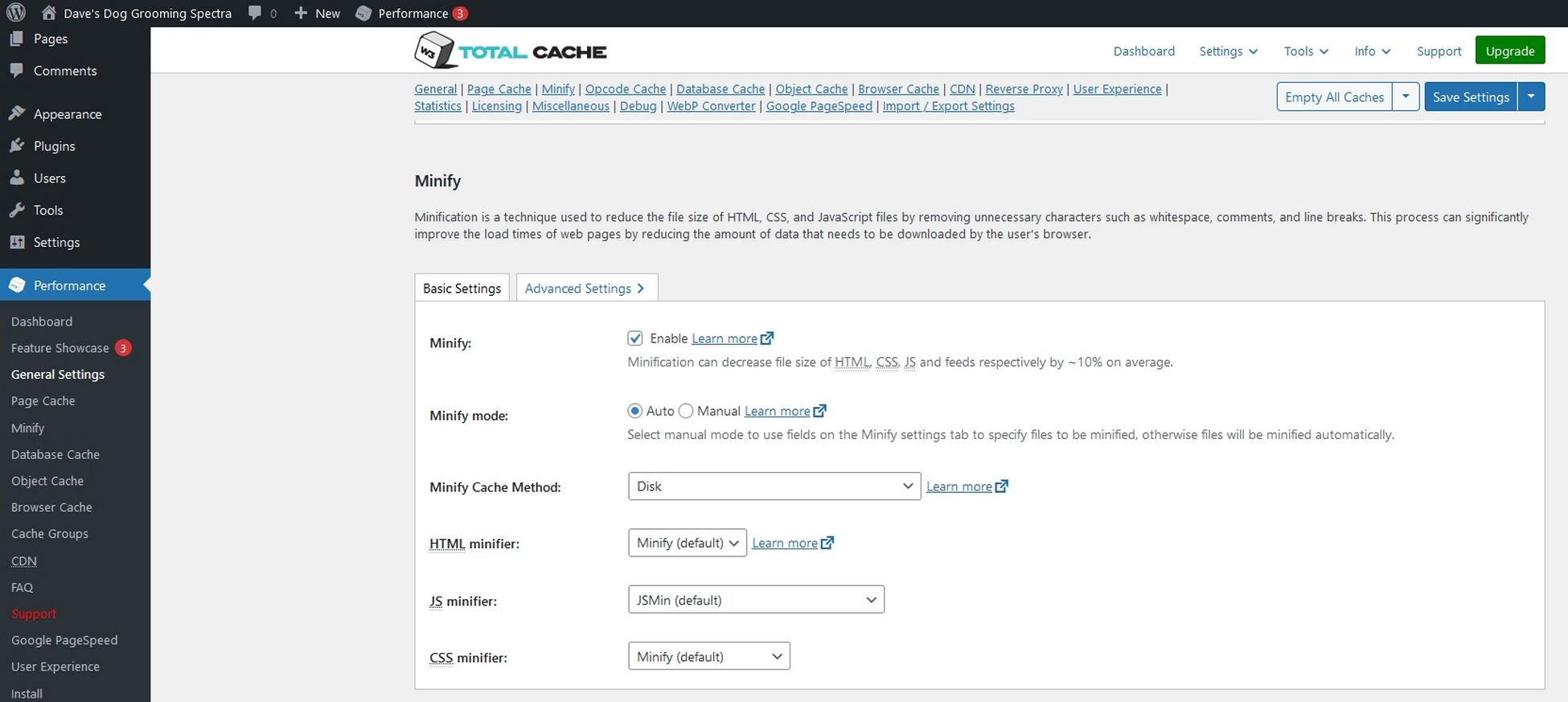Image resolution: width=1568 pixels, height=702 pixels.
Task: Click the green Upgrade button
Action: 1510,51
